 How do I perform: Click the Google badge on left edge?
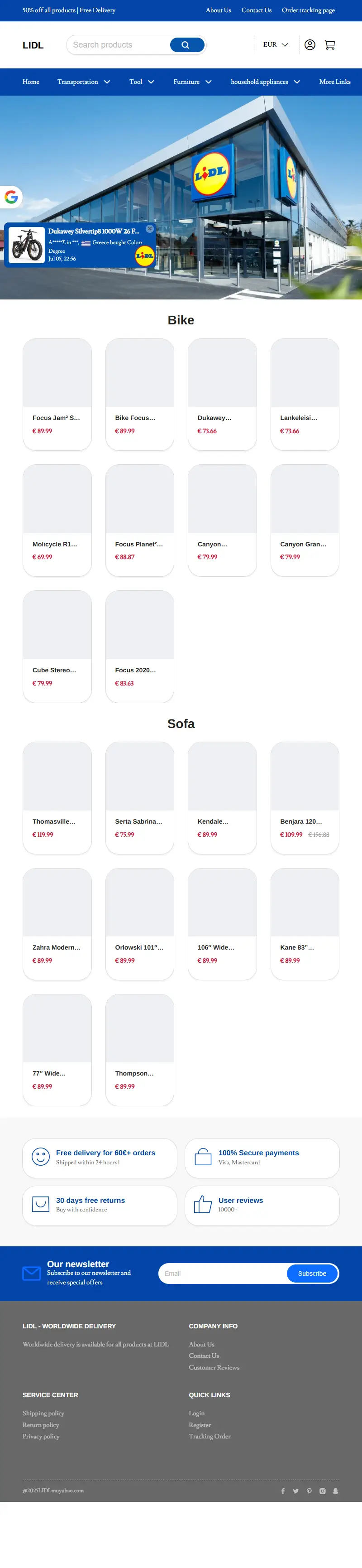[11, 197]
